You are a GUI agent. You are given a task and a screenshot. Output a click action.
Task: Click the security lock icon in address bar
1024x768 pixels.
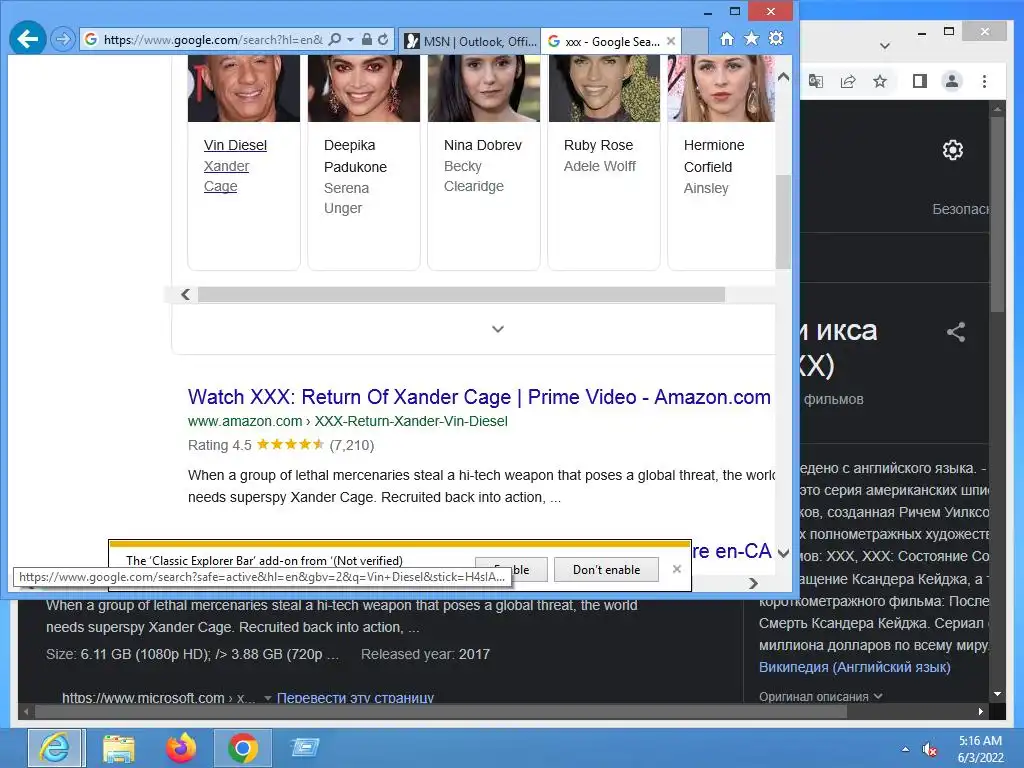point(367,39)
